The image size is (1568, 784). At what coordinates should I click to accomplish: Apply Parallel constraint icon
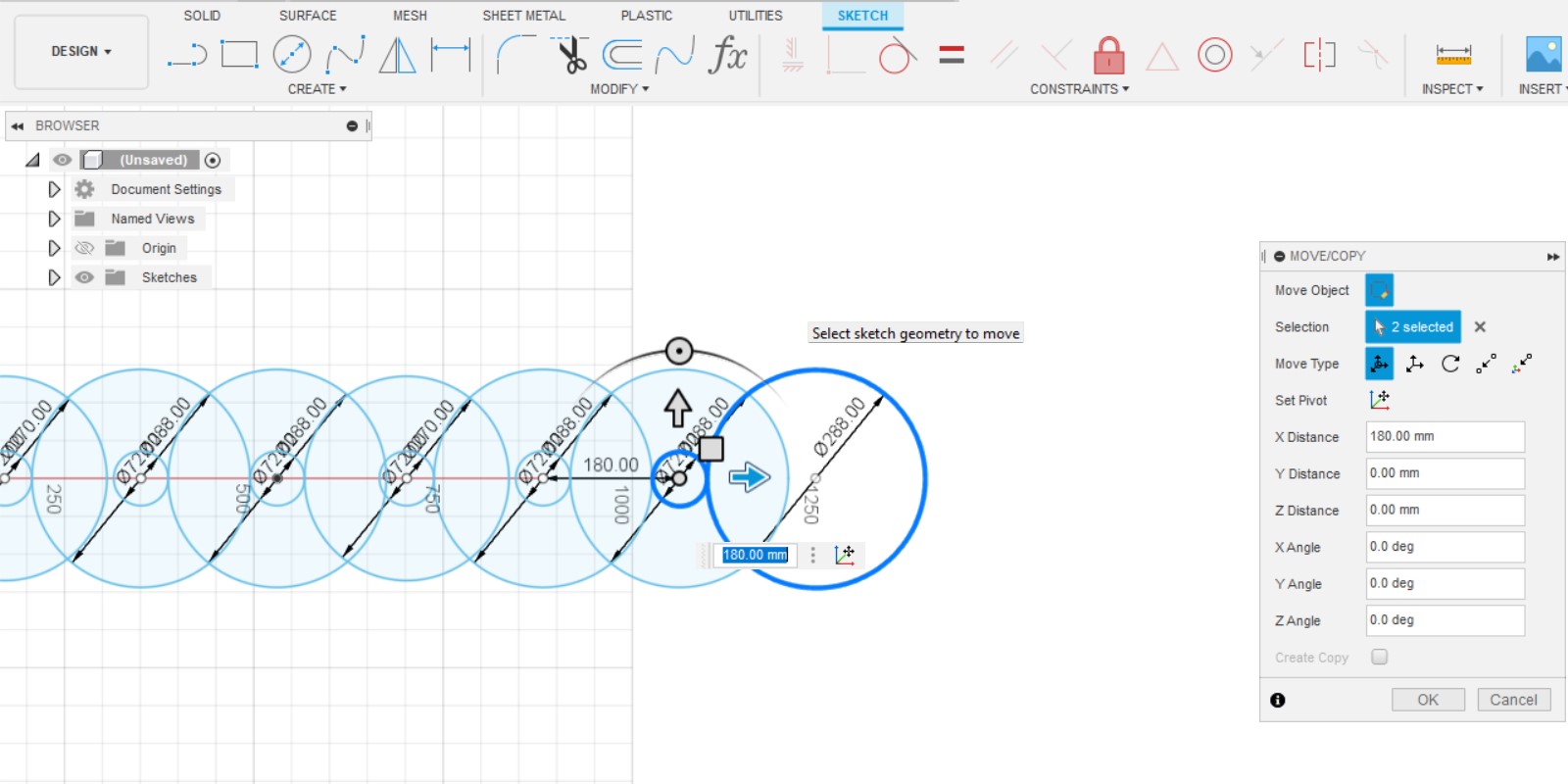[x=1004, y=55]
